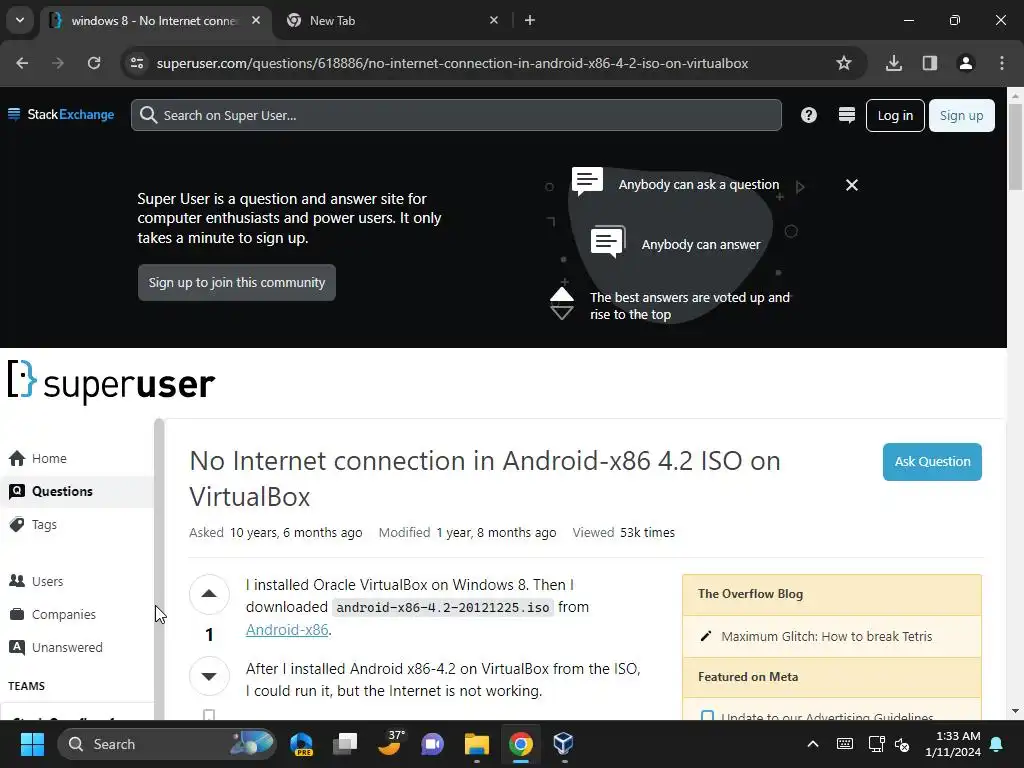Open Chrome profile avatar icon
The image size is (1024, 768).
coord(966,63)
